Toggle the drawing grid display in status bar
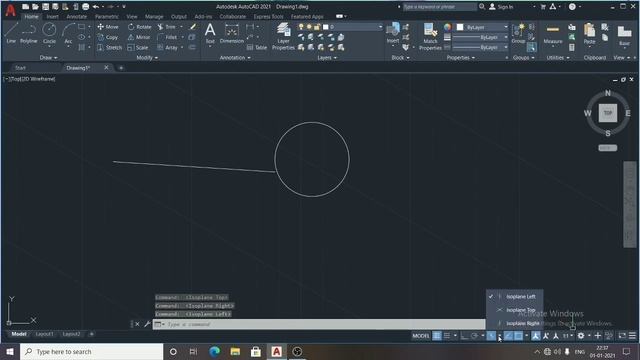 pyautogui.click(x=437, y=336)
